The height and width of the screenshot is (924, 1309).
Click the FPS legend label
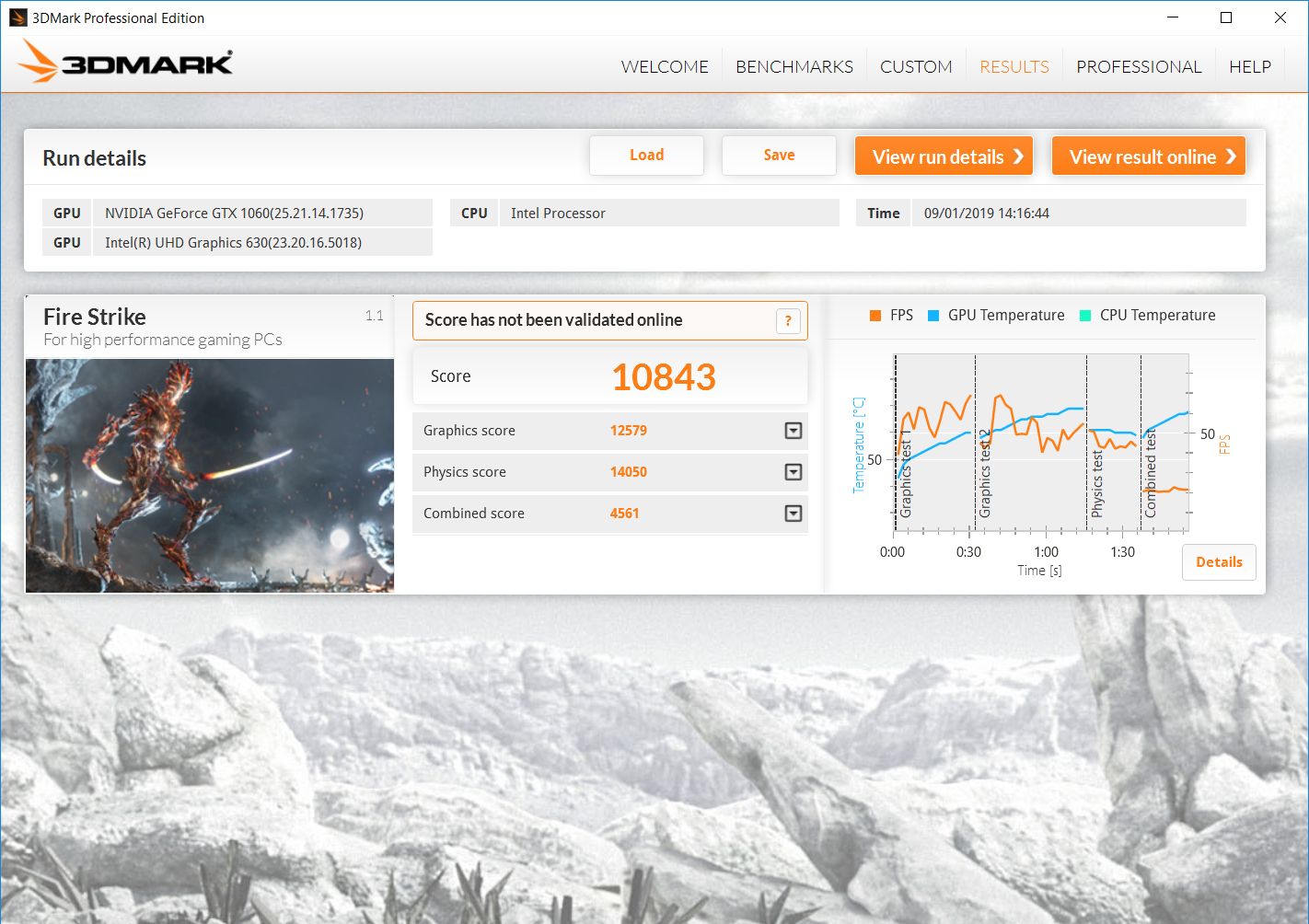(902, 316)
